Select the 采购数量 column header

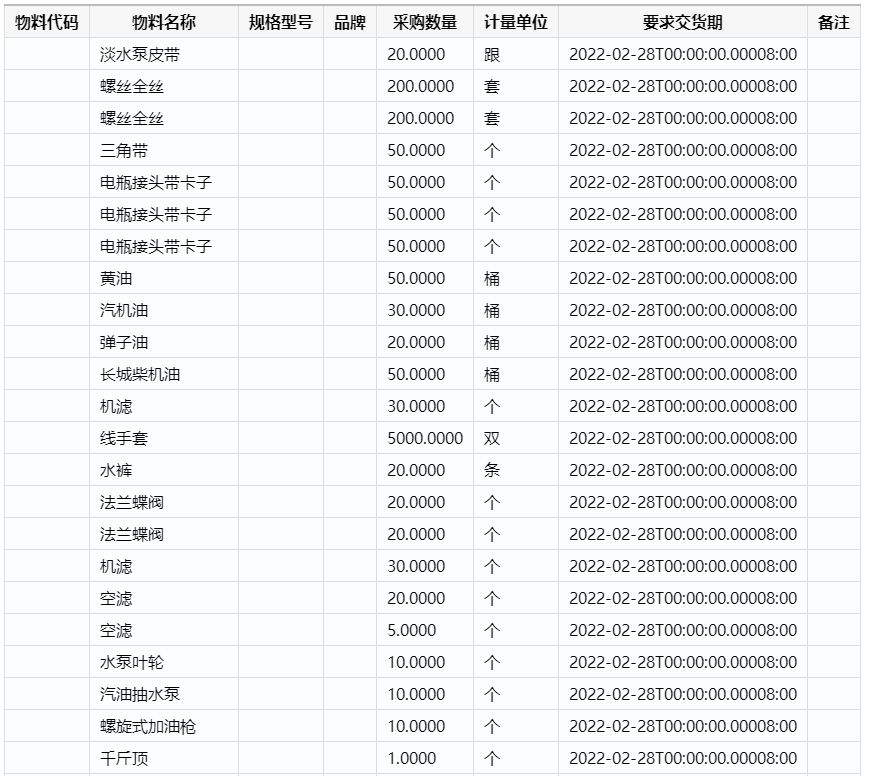425,23
